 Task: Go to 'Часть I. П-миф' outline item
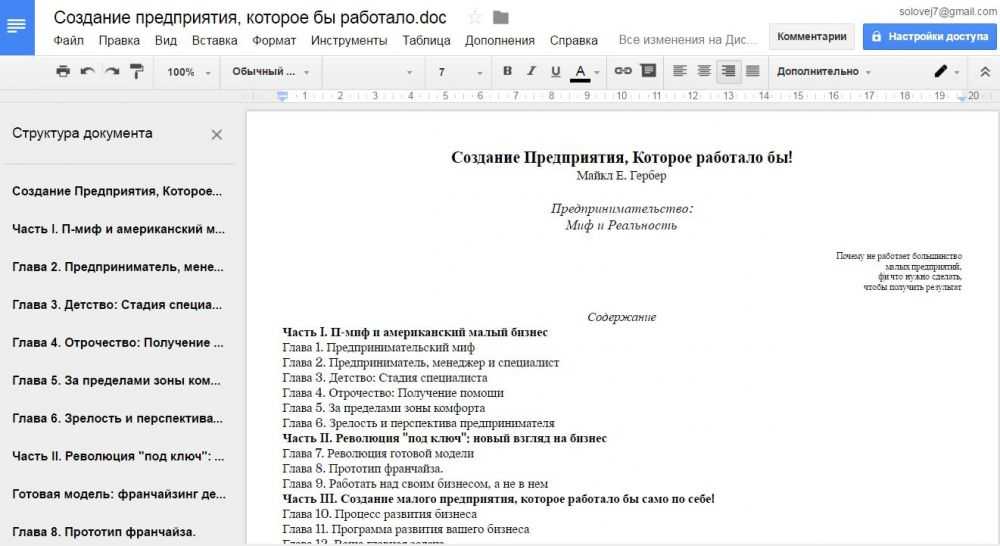point(118,229)
